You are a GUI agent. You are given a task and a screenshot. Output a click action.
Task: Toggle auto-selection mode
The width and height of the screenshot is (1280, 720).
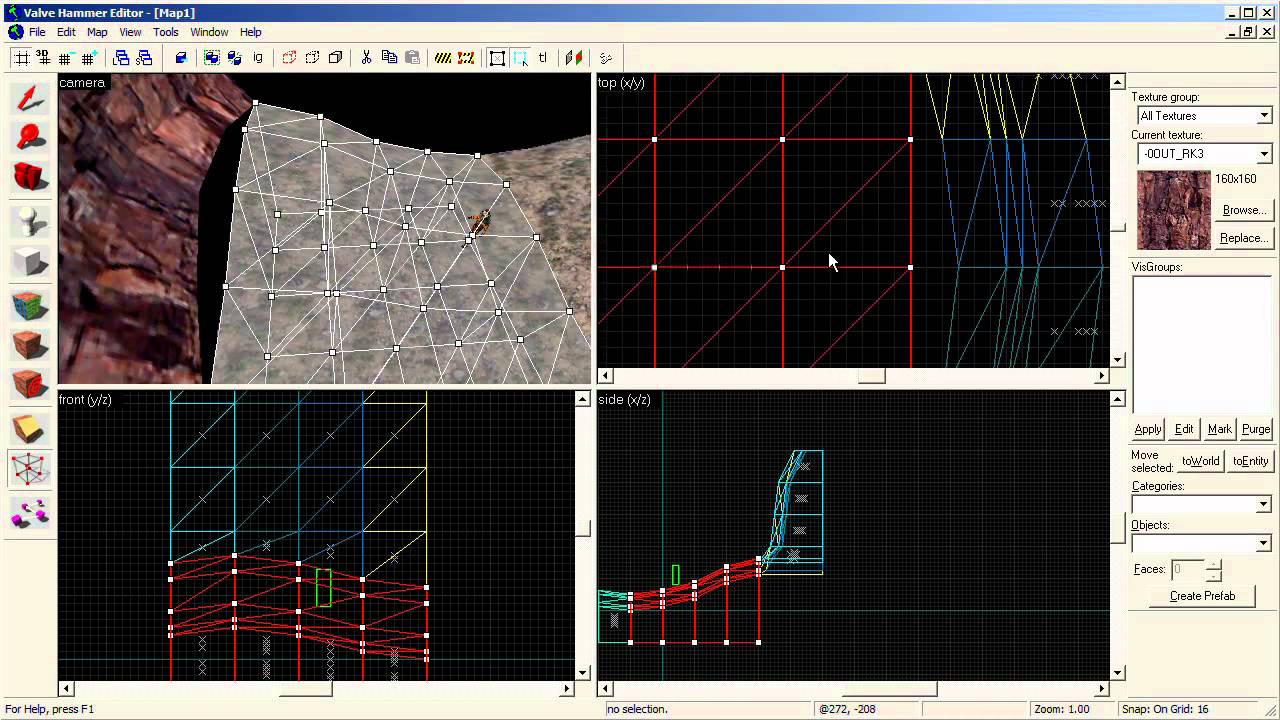point(520,58)
